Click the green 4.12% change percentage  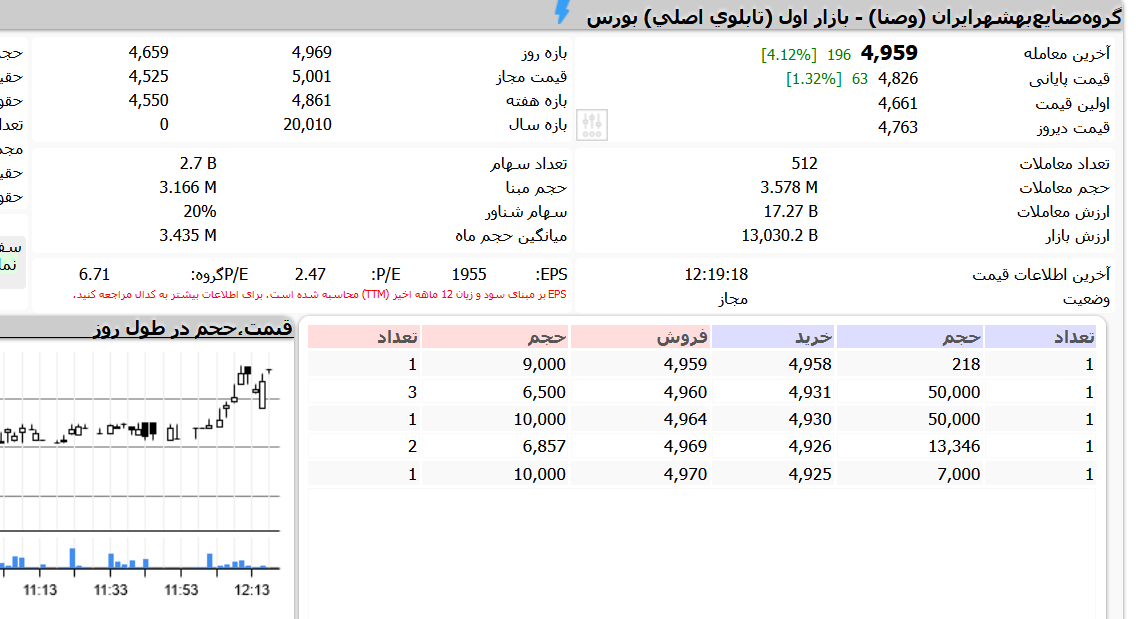pyautogui.click(x=789, y=54)
